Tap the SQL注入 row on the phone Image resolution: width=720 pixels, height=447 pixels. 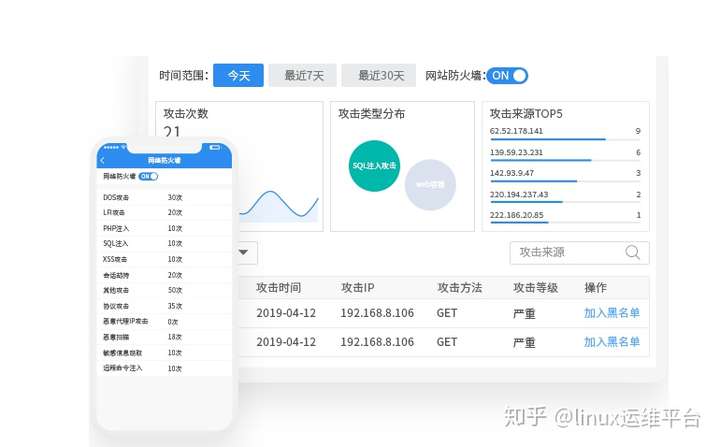coord(164,243)
